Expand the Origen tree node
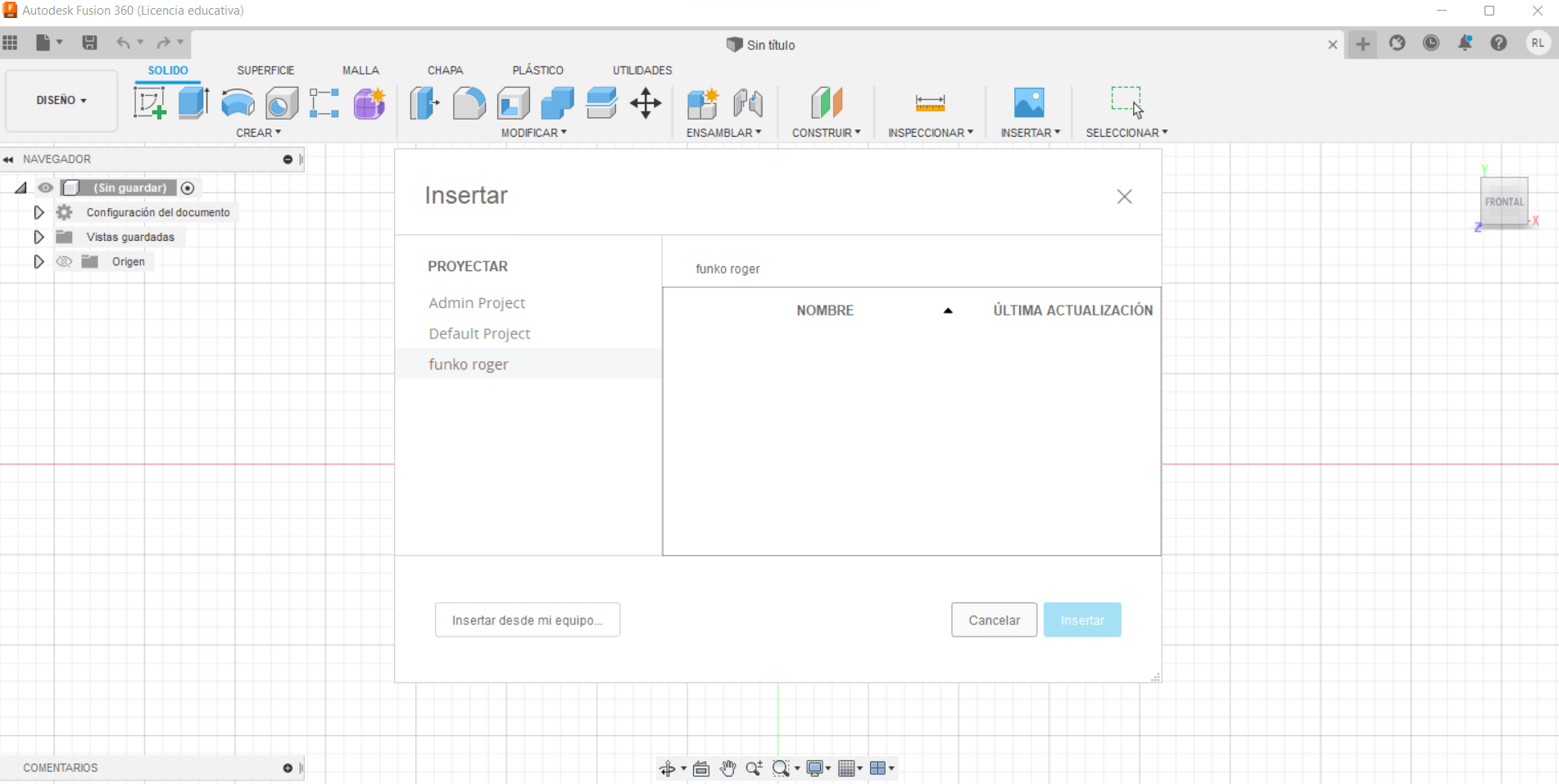 pos(39,261)
